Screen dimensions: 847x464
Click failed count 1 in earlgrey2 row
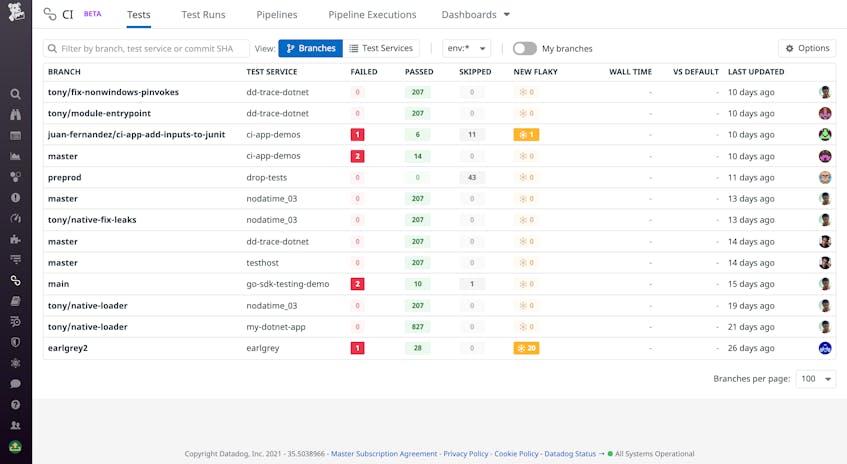[x=358, y=348]
